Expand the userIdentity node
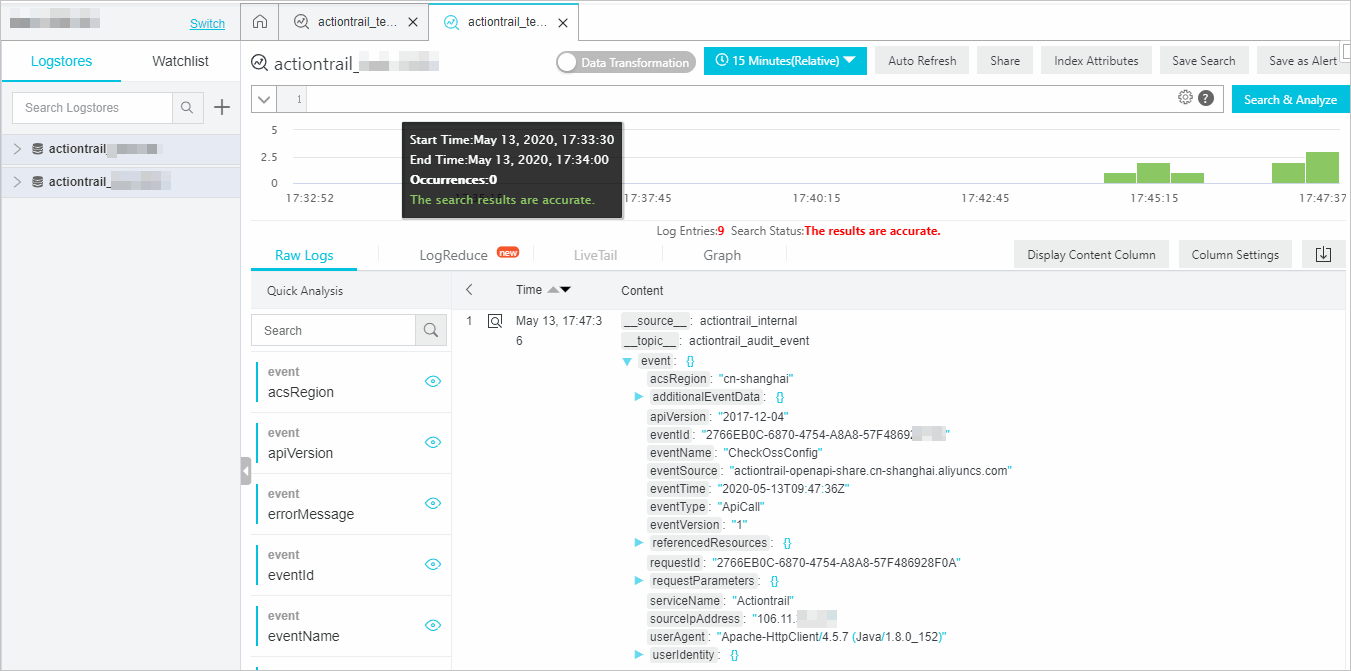The width and height of the screenshot is (1351, 671). pyautogui.click(x=638, y=655)
